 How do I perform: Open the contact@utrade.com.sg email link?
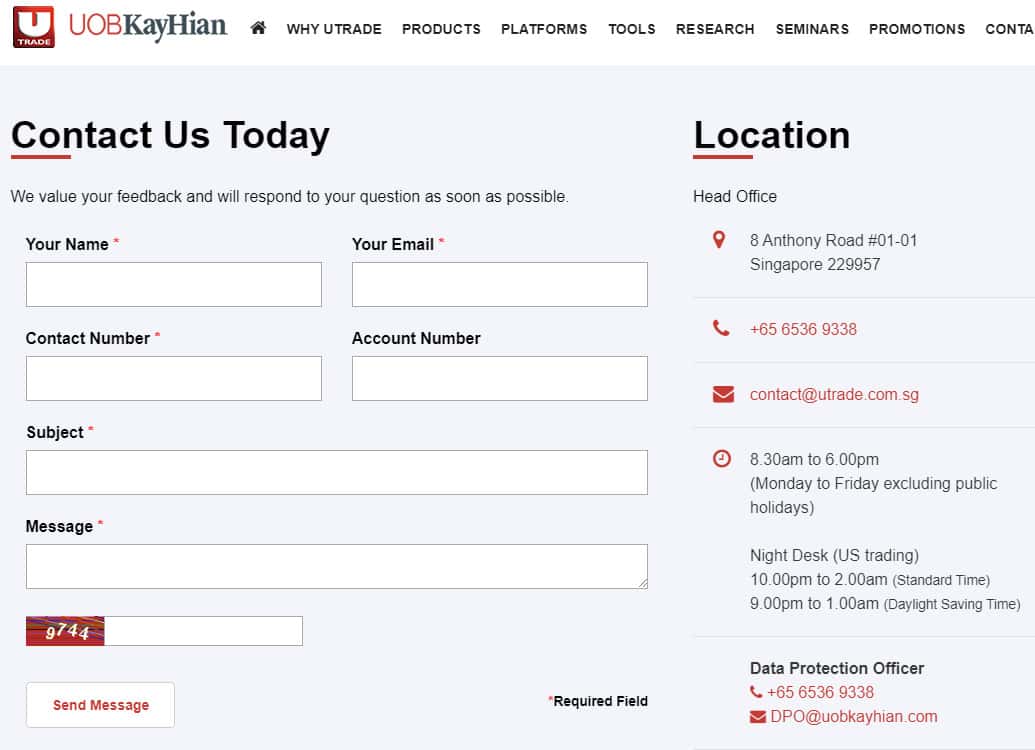[834, 394]
